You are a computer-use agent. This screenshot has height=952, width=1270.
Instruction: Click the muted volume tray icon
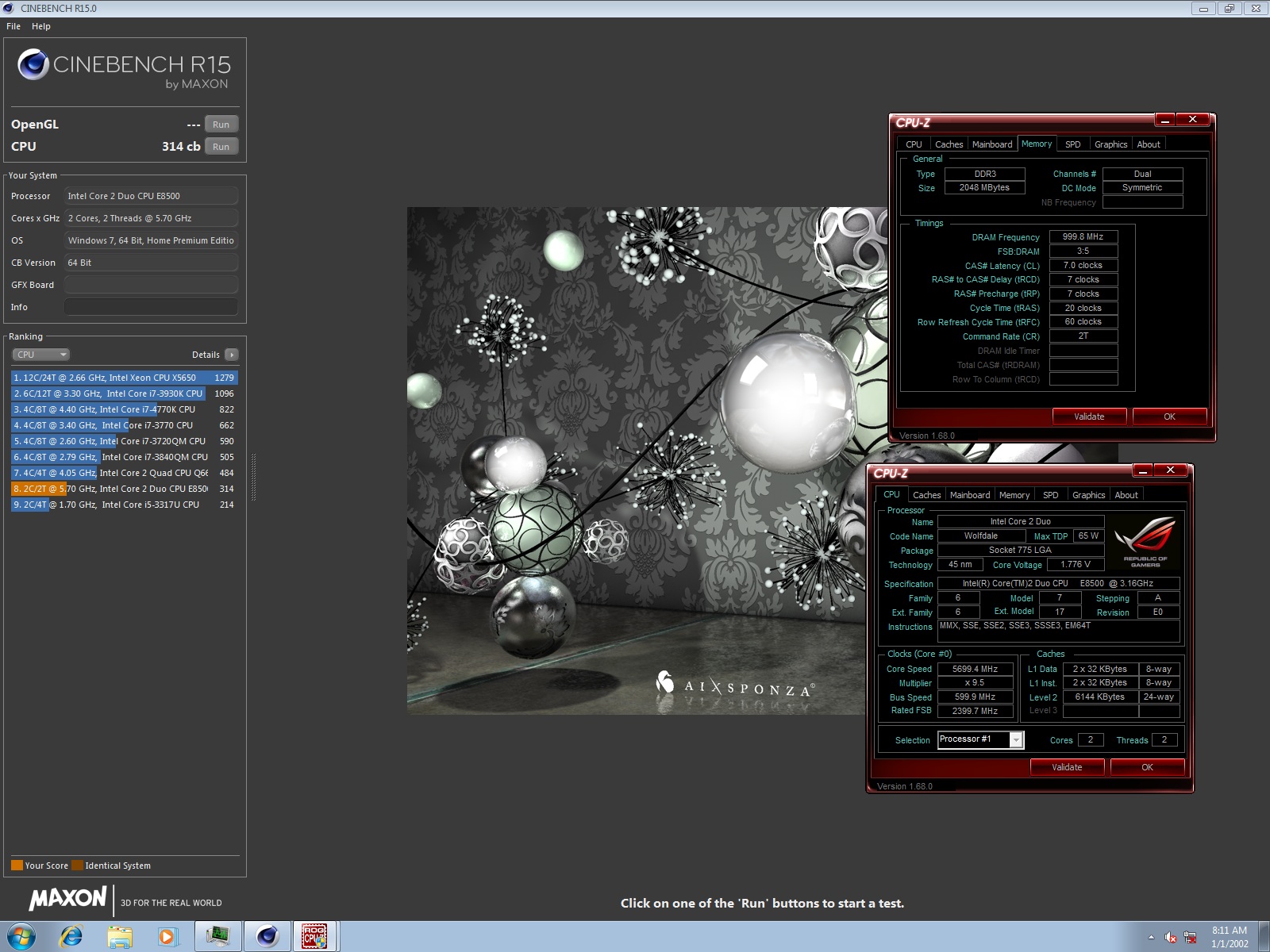[1171, 938]
